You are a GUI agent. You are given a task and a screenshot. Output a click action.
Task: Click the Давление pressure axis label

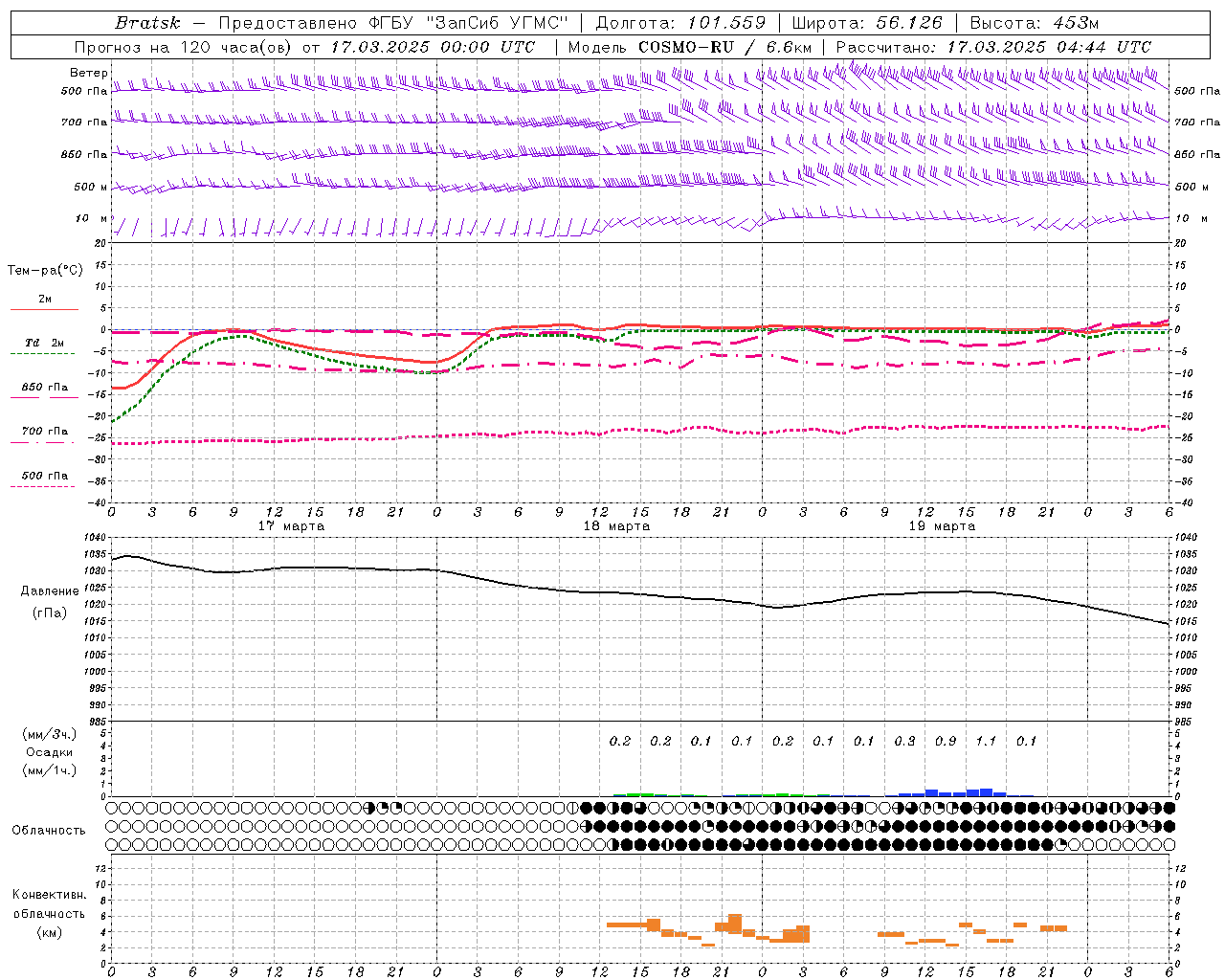(50, 591)
